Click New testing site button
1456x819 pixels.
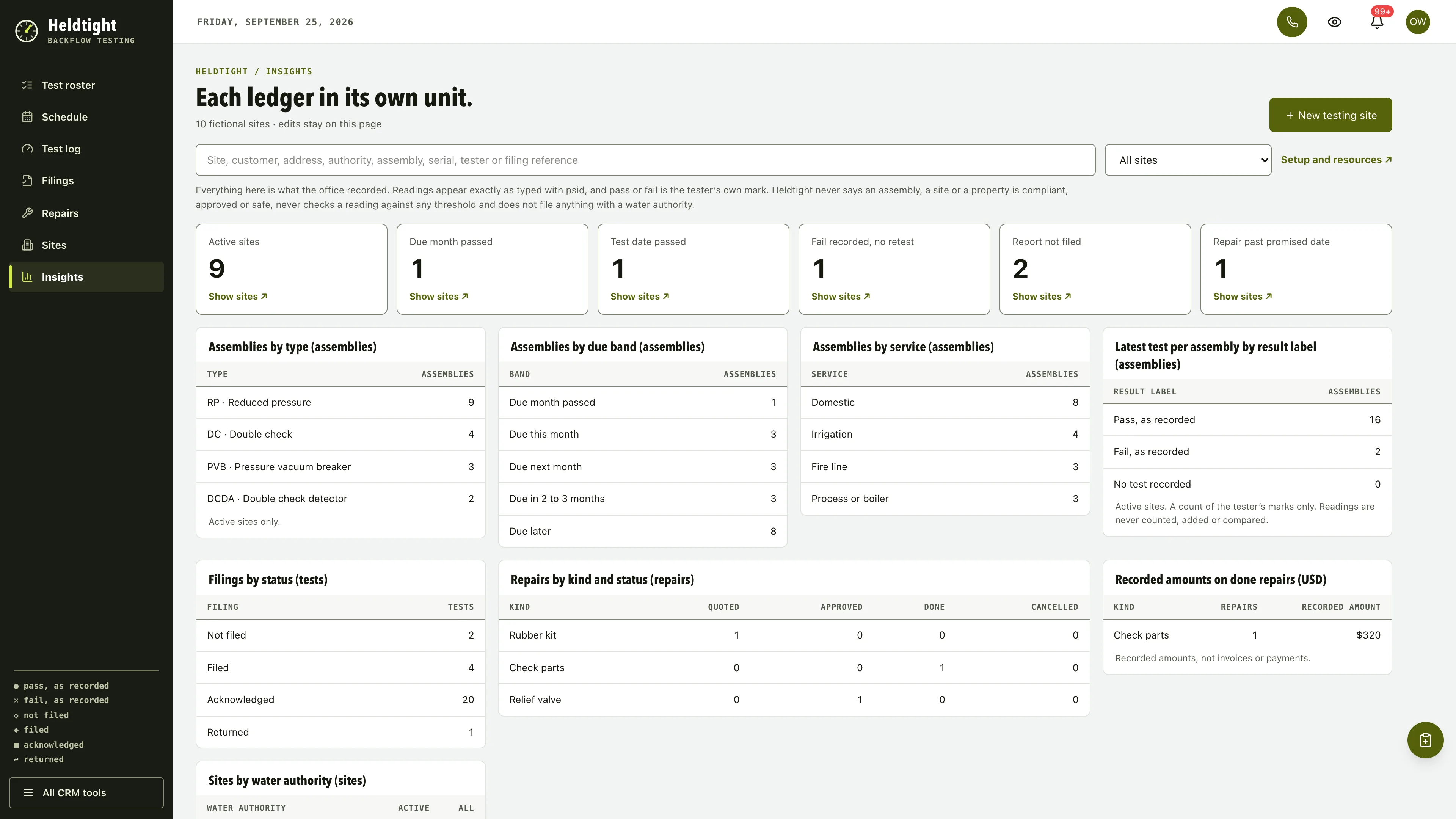point(1330,115)
